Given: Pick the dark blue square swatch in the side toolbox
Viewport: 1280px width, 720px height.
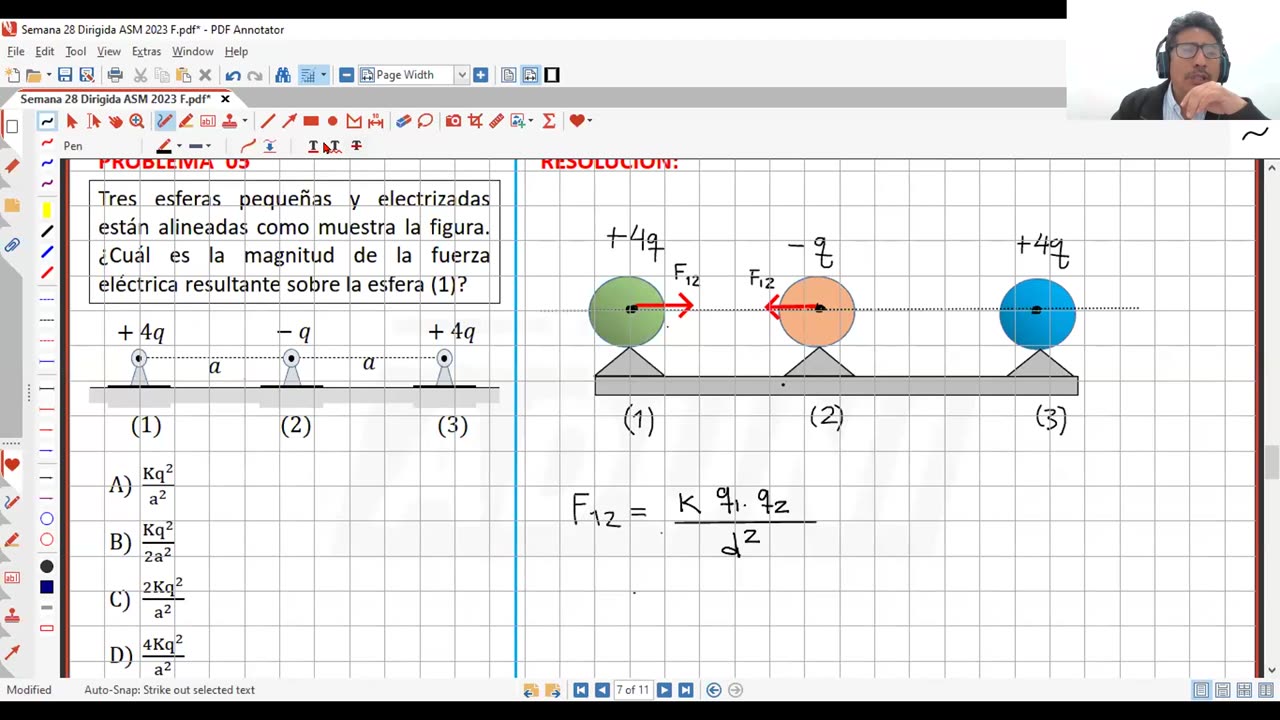Looking at the screenshot, I should click(46, 587).
